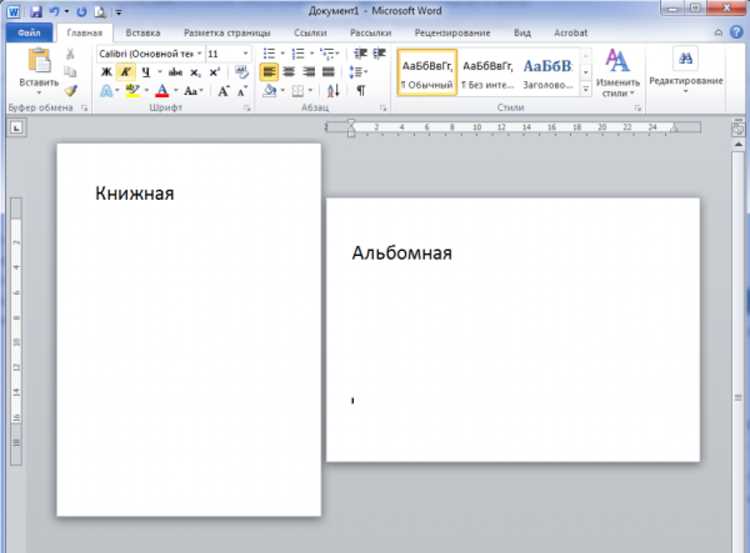Switch to the Вид tab
Screen dimensions: 750x553
[522, 33]
